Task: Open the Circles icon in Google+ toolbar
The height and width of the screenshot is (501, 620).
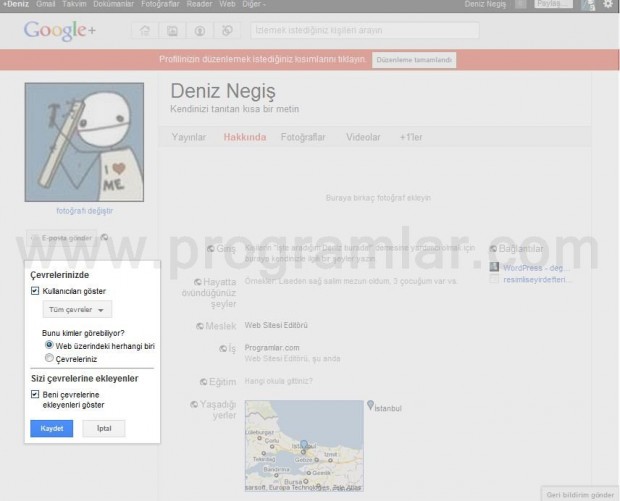Action: pos(227,30)
